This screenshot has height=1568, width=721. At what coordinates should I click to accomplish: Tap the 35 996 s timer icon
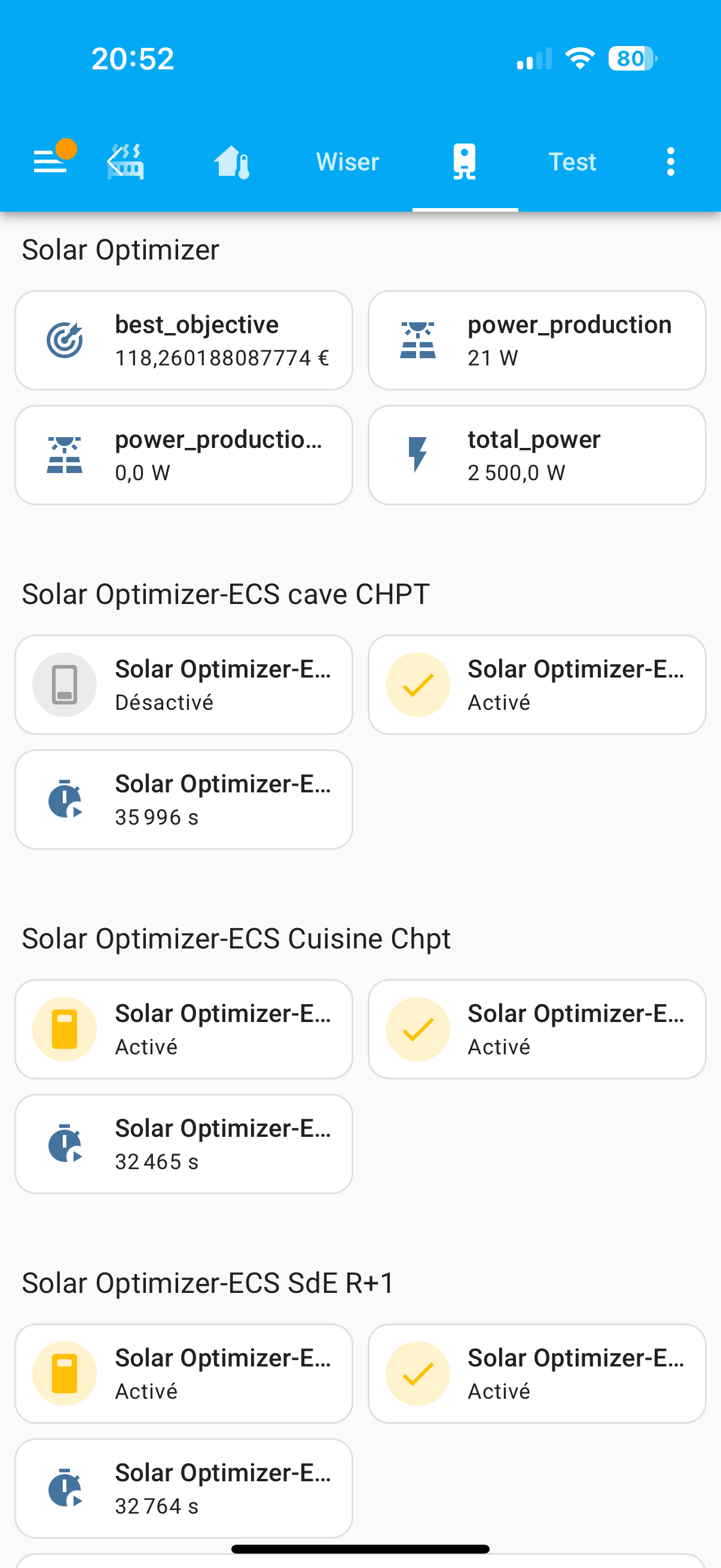pyautogui.click(x=65, y=799)
